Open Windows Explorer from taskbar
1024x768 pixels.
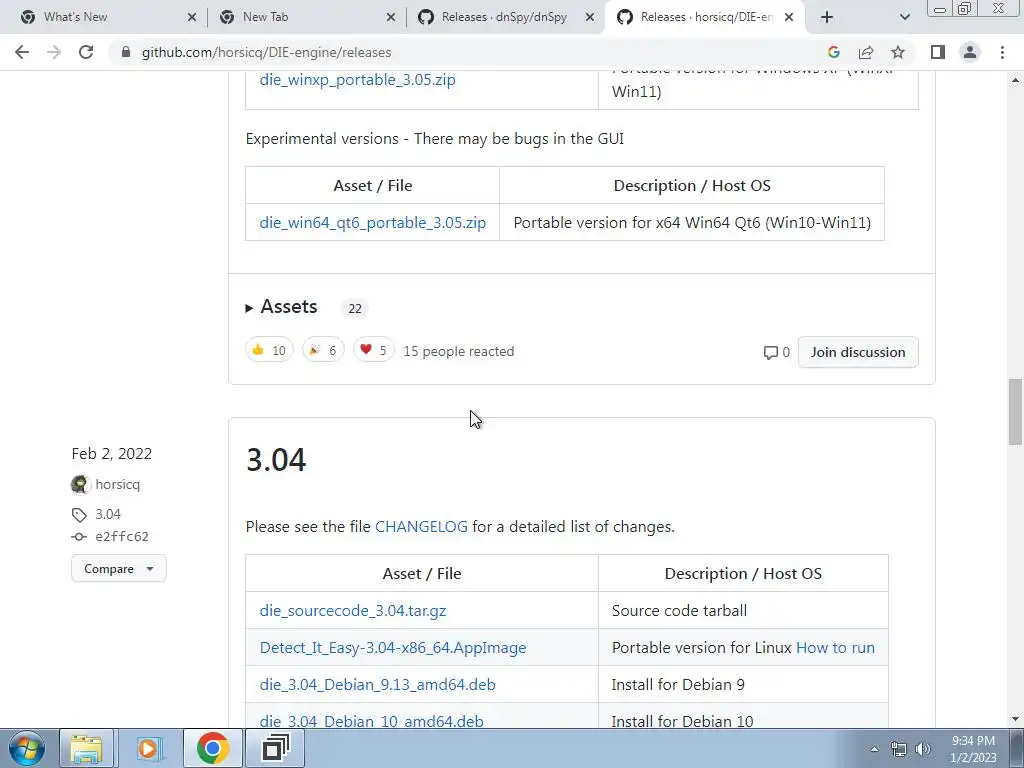pyautogui.click(x=86, y=748)
